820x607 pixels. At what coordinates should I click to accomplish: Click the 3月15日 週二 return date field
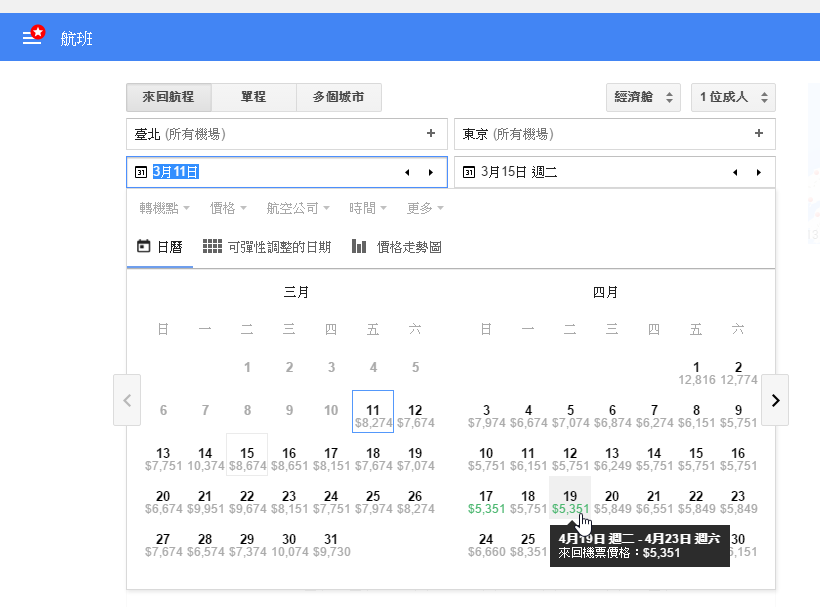coord(590,173)
